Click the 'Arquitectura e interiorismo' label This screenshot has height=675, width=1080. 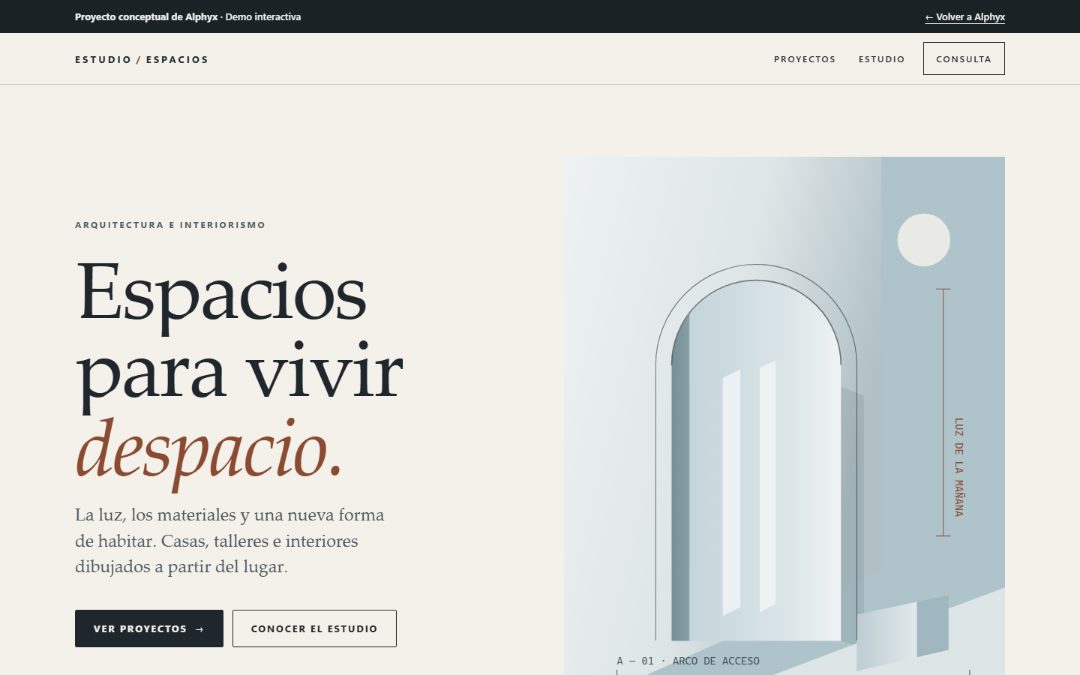tap(170, 225)
